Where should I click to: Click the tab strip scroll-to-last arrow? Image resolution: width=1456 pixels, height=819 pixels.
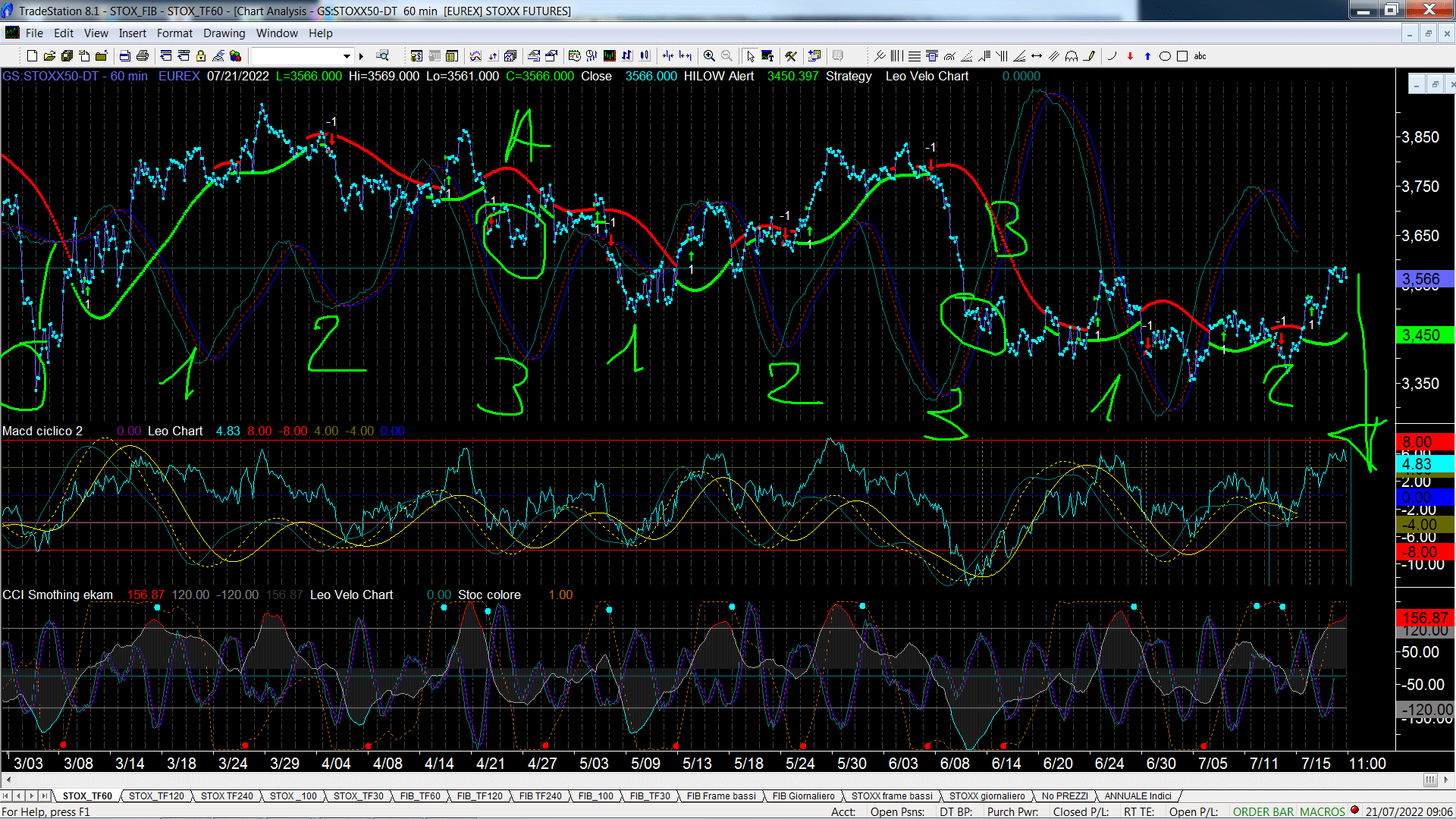(44, 795)
